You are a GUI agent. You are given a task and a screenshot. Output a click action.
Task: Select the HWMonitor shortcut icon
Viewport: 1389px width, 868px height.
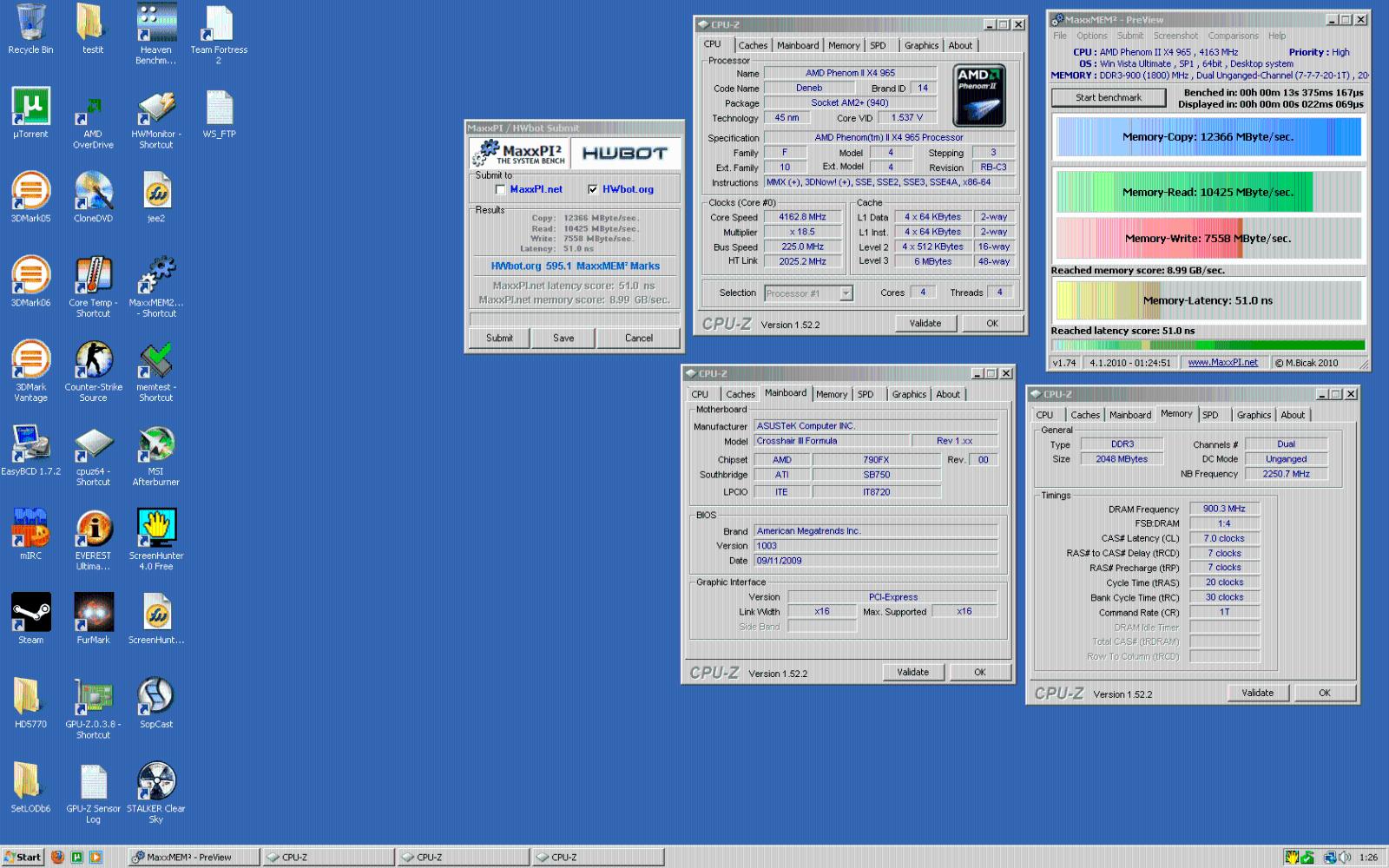tap(156, 108)
